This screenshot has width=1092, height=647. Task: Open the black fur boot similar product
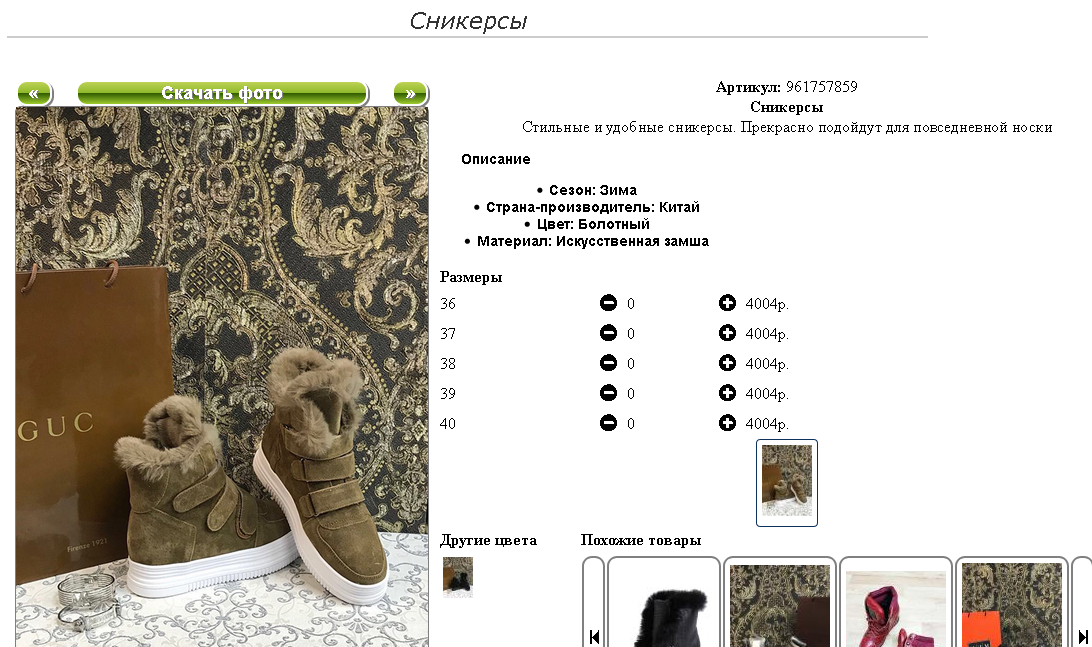664,603
